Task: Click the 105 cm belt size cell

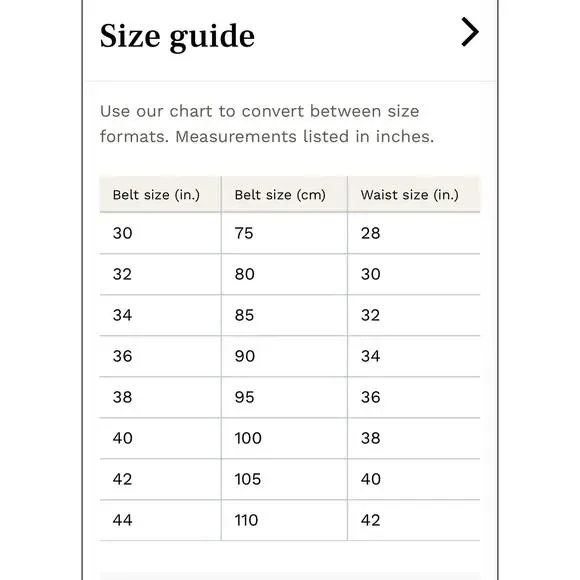Action: click(284, 479)
